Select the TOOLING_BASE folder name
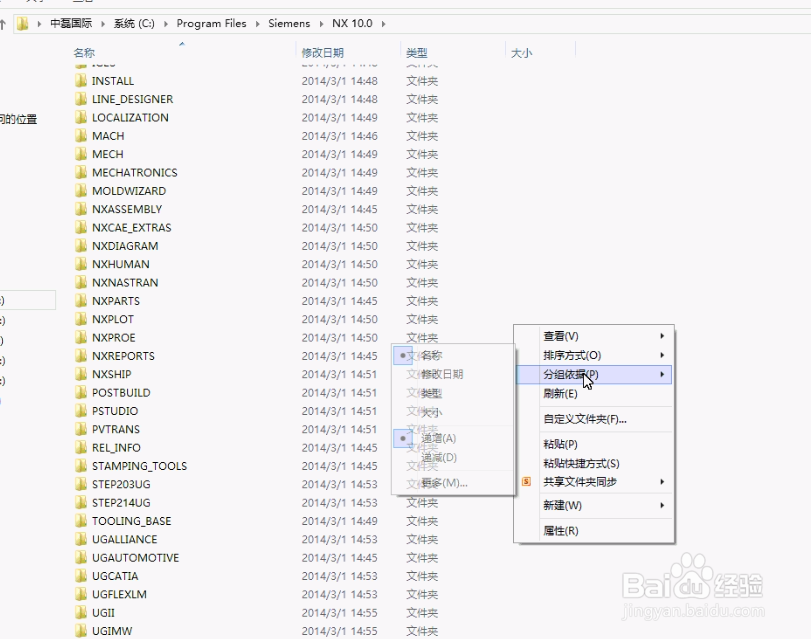This screenshot has width=811, height=639. [x=131, y=521]
